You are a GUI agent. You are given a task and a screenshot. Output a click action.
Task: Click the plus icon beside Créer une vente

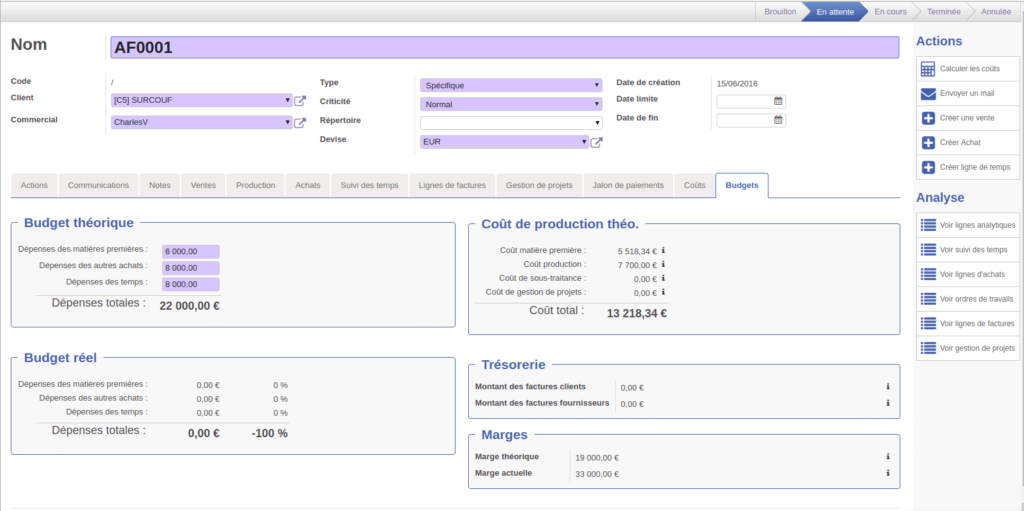[x=928, y=118]
